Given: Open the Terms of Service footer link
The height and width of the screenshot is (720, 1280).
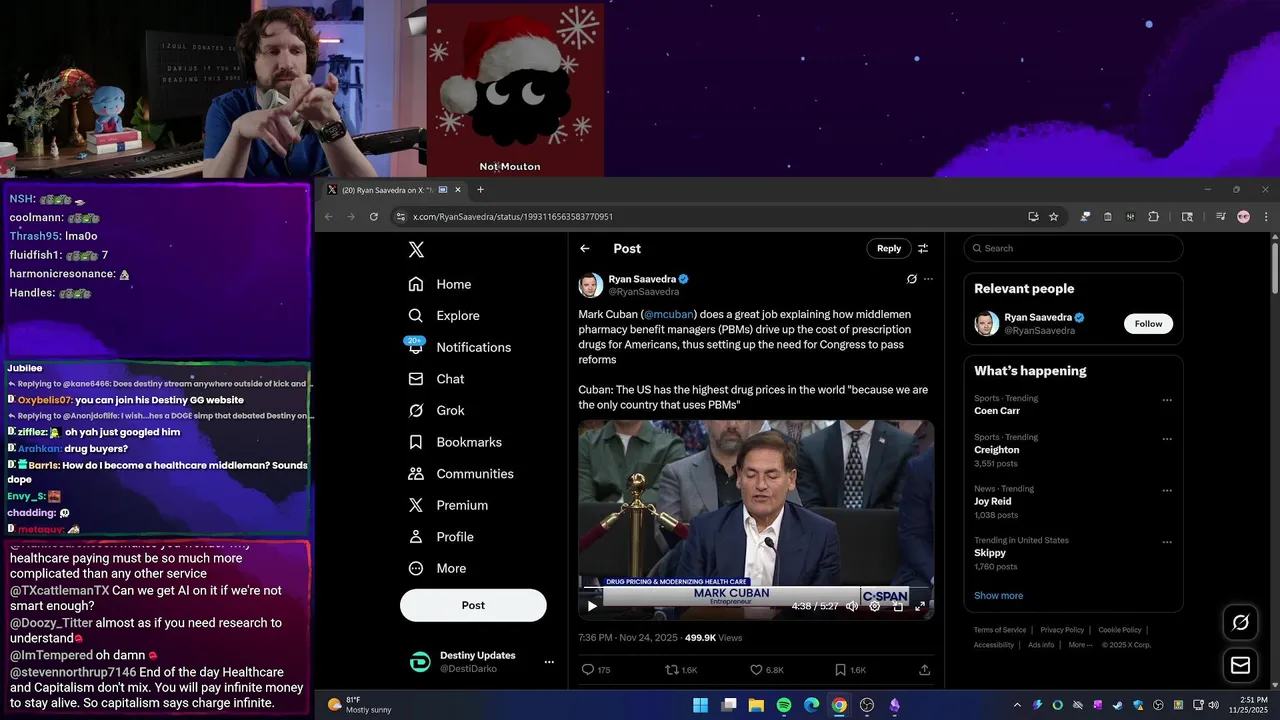Looking at the screenshot, I should [x=1000, y=630].
